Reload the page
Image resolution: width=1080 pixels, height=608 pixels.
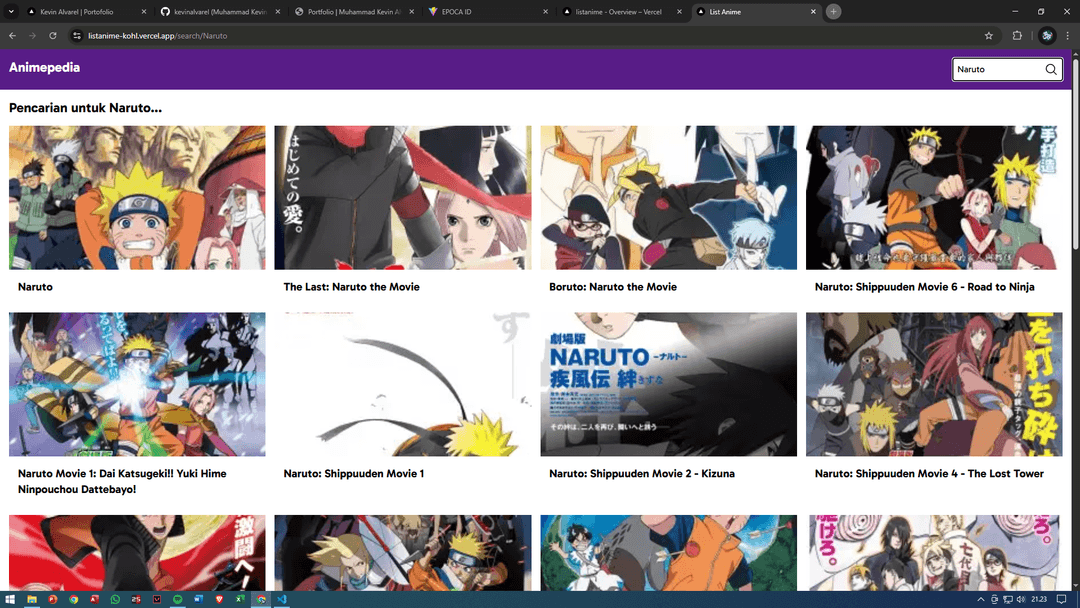(x=53, y=35)
